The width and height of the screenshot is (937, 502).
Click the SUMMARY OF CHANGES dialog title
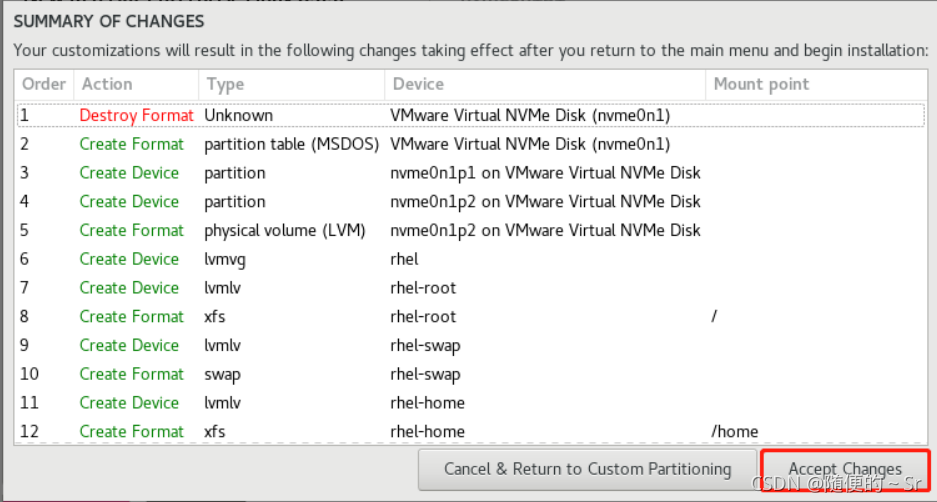(x=109, y=22)
